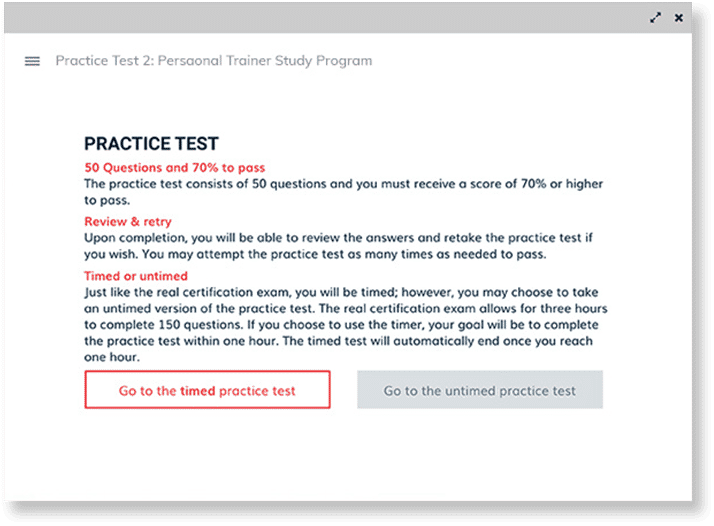Image resolution: width=714 pixels, height=526 pixels.
Task: Select the '50 Questions and 70% to pass' heading
Action: [174, 167]
